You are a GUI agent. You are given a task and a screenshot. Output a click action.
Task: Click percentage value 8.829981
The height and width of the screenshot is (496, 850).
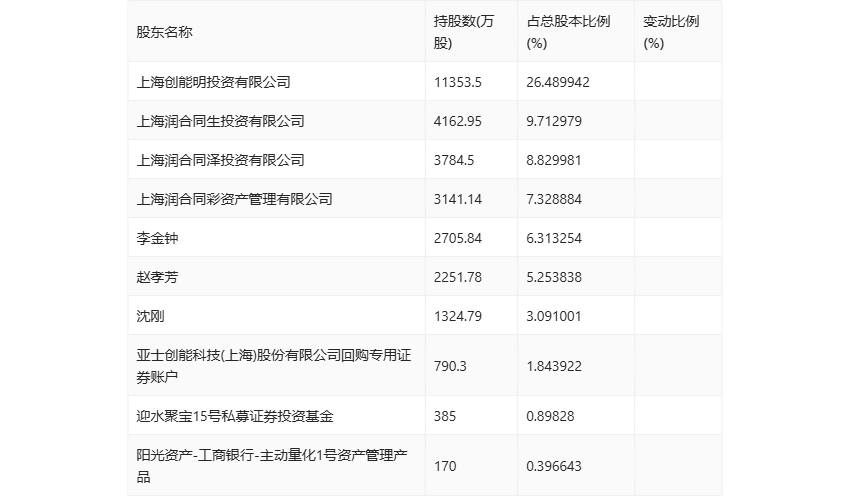tap(554, 160)
